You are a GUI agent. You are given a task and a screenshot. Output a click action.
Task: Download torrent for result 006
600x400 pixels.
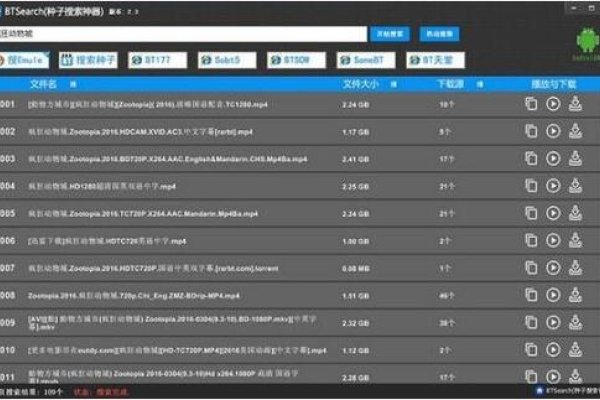point(576,241)
